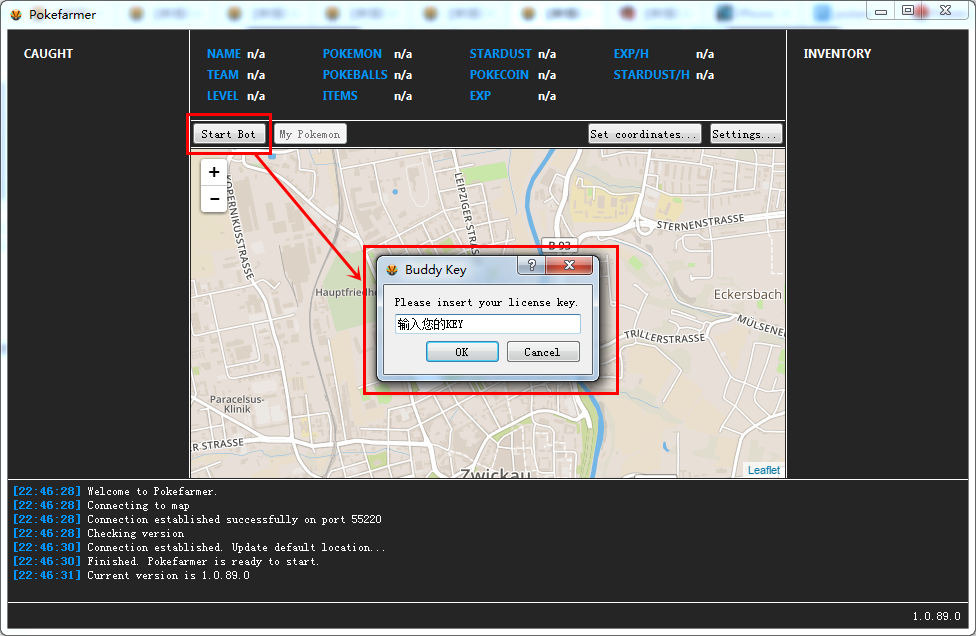
Task: Click the CAUGHT panel heading
Action: [x=48, y=54]
